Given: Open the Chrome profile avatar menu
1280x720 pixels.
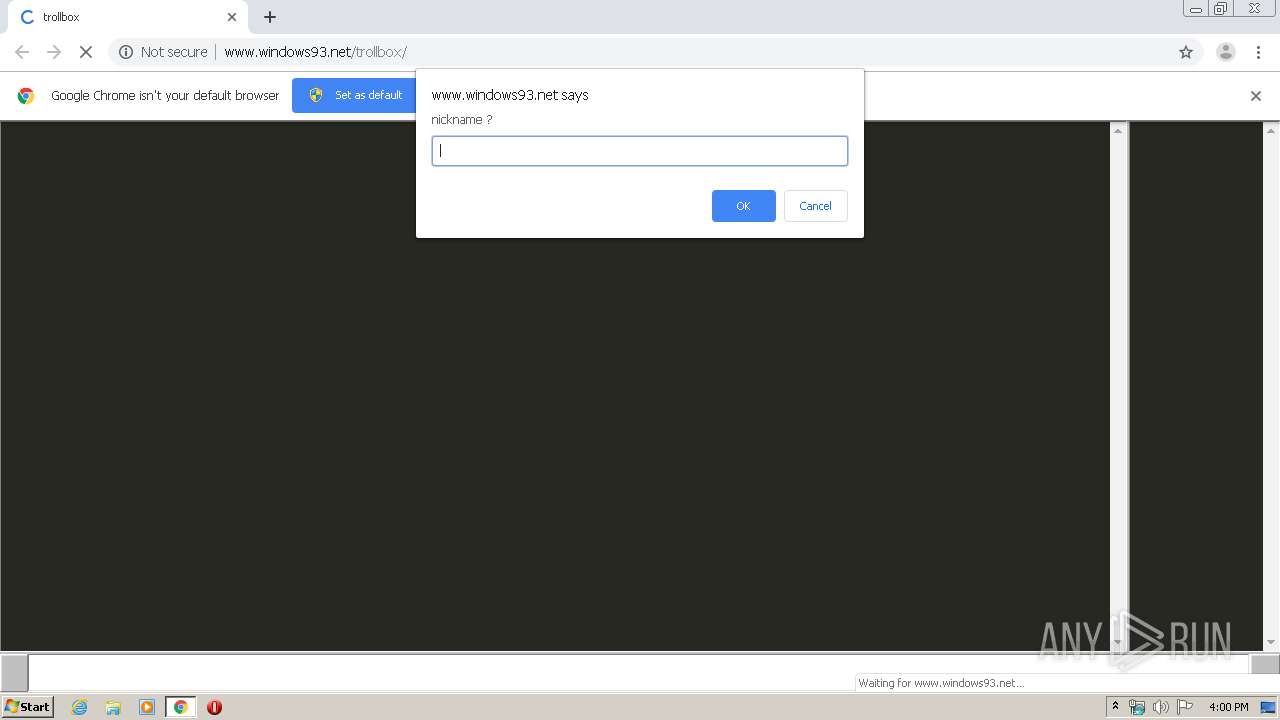Looking at the screenshot, I should coord(1226,52).
